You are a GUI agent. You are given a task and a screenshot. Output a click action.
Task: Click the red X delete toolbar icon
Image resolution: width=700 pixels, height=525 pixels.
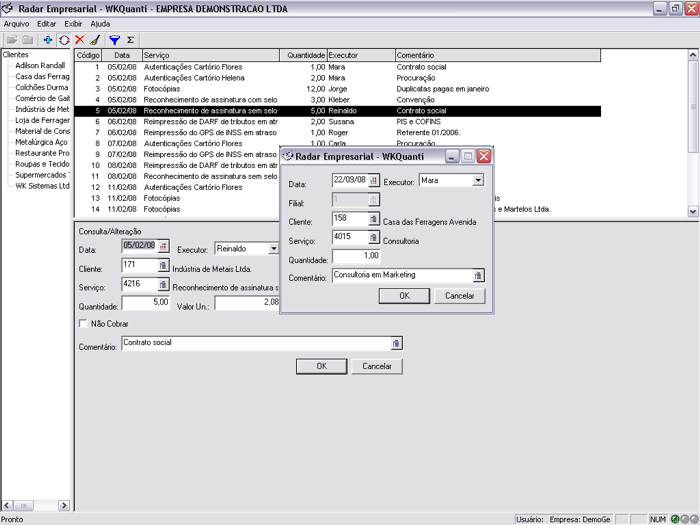click(x=79, y=39)
